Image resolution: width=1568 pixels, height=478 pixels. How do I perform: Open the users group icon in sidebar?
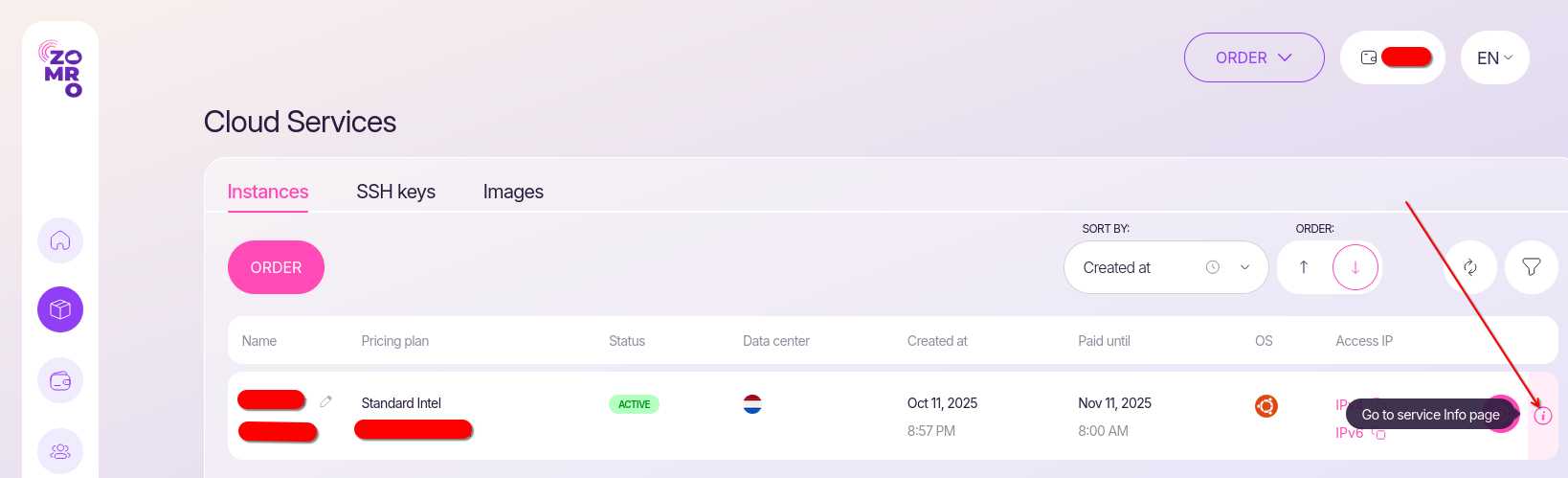pos(60,451)
